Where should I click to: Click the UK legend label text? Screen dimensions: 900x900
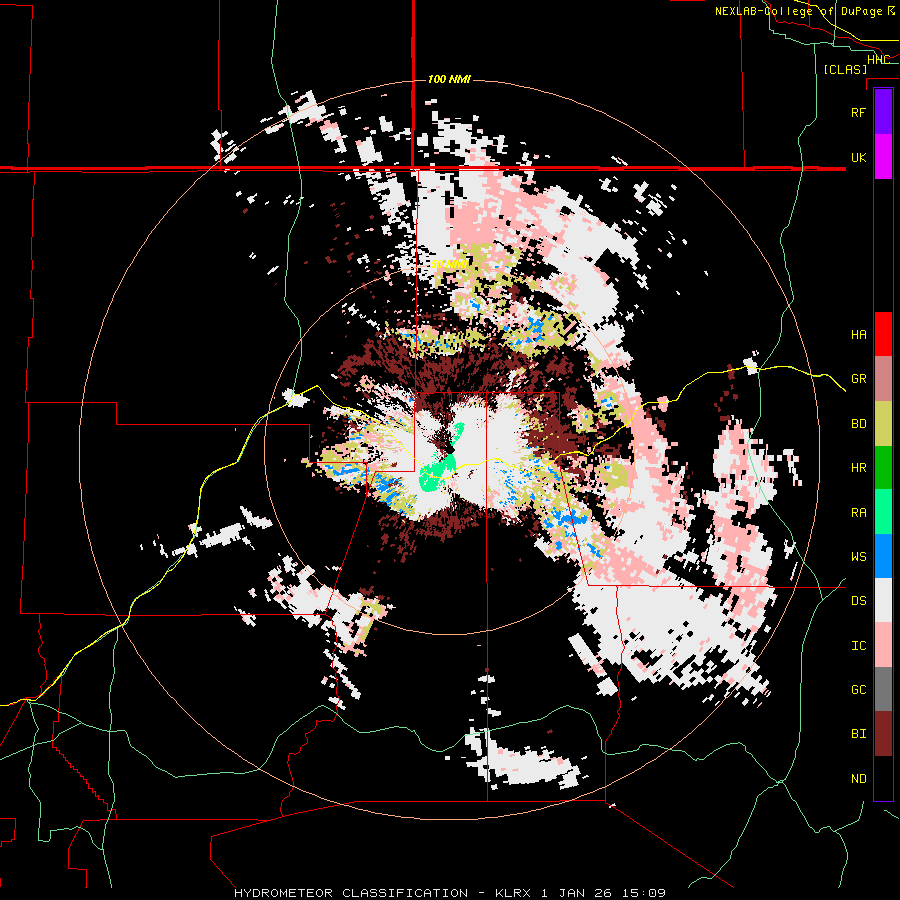point(858,157)
